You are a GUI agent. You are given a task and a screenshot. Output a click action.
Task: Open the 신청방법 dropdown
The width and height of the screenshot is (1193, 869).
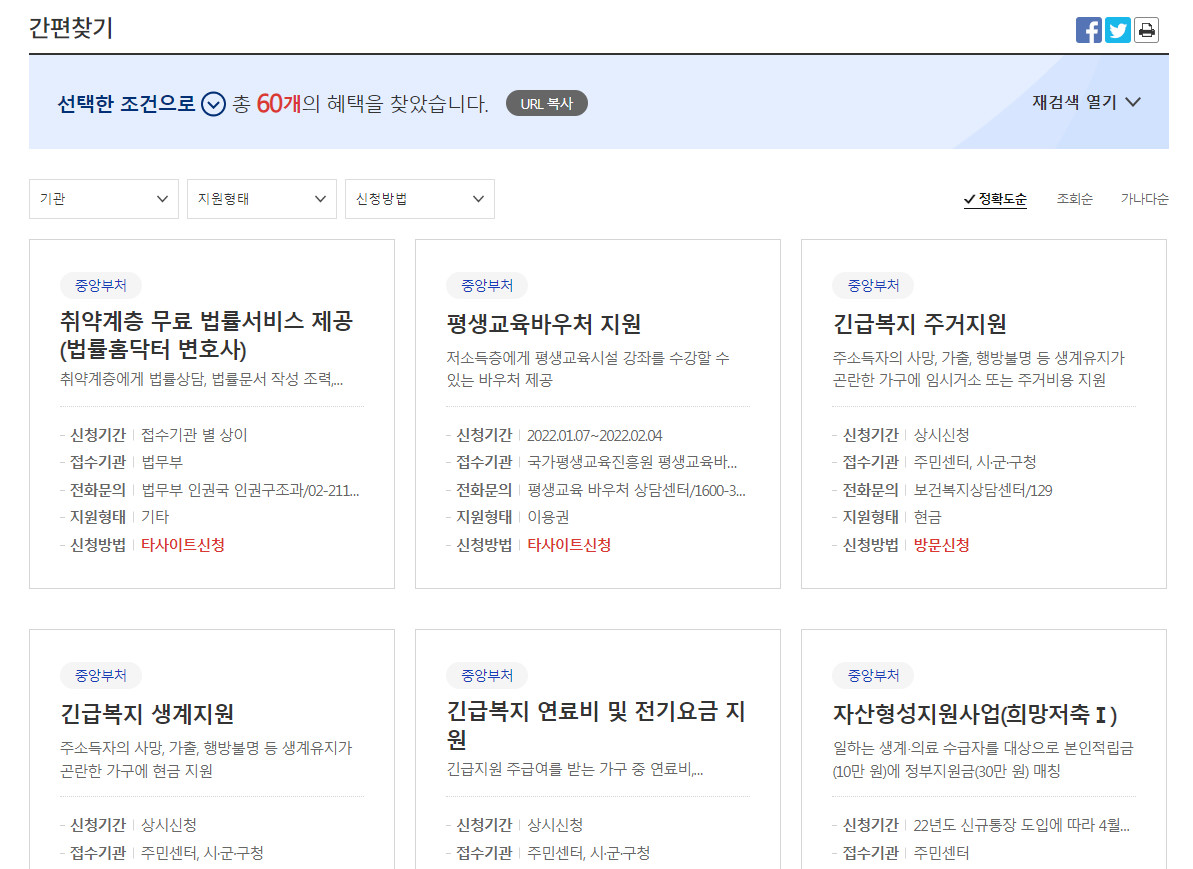pyautogui.click(x=420, y=199)
